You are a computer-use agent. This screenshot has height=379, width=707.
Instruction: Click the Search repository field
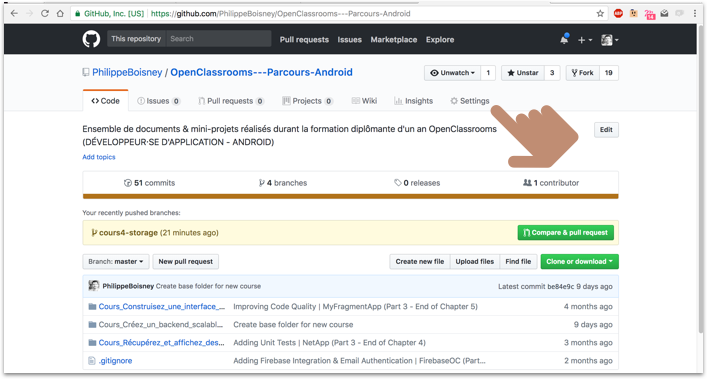(x=219, y=39)
